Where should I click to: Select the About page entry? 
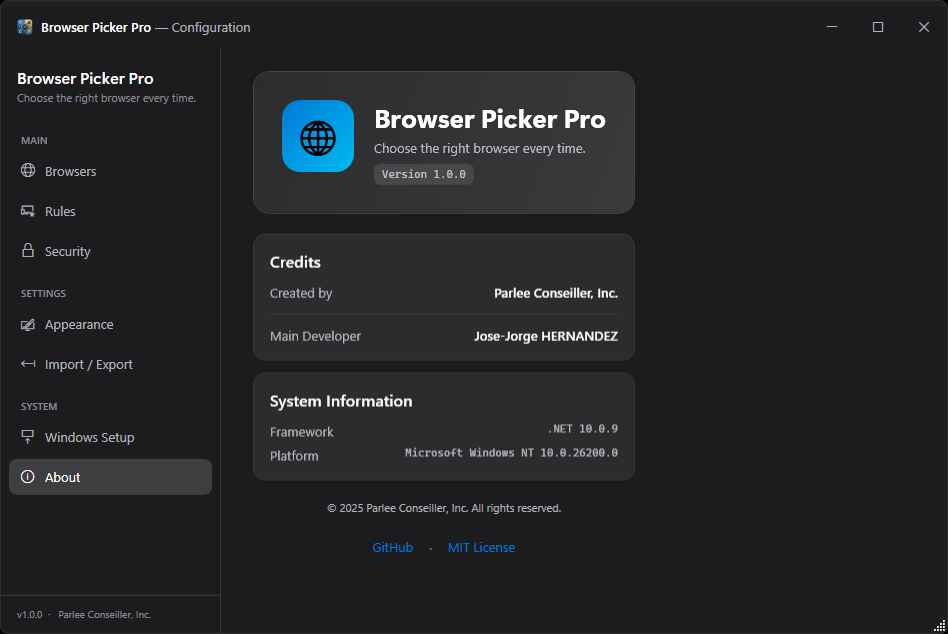click(111, 477)
